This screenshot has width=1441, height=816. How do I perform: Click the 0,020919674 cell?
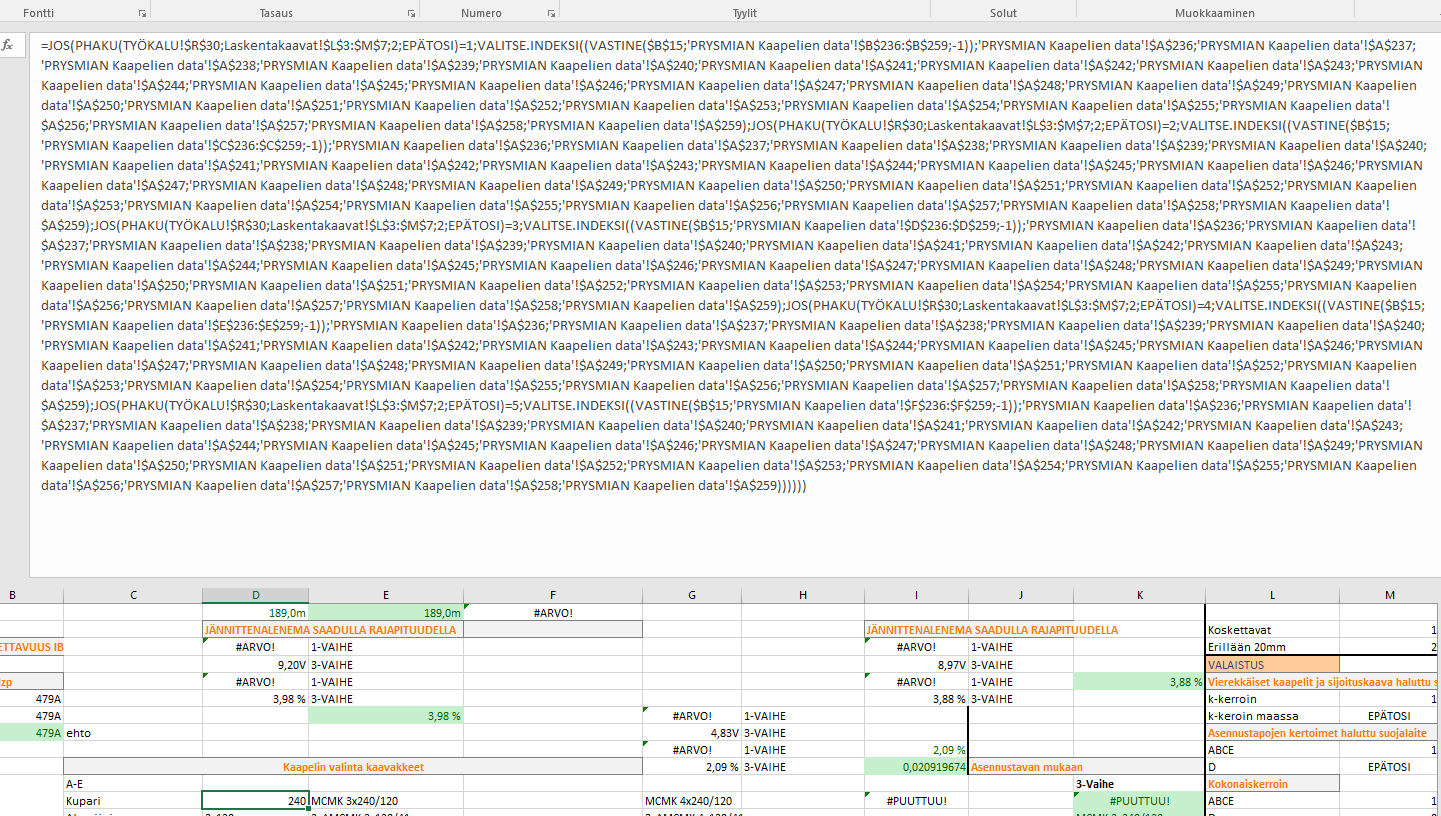coord(916,767)
